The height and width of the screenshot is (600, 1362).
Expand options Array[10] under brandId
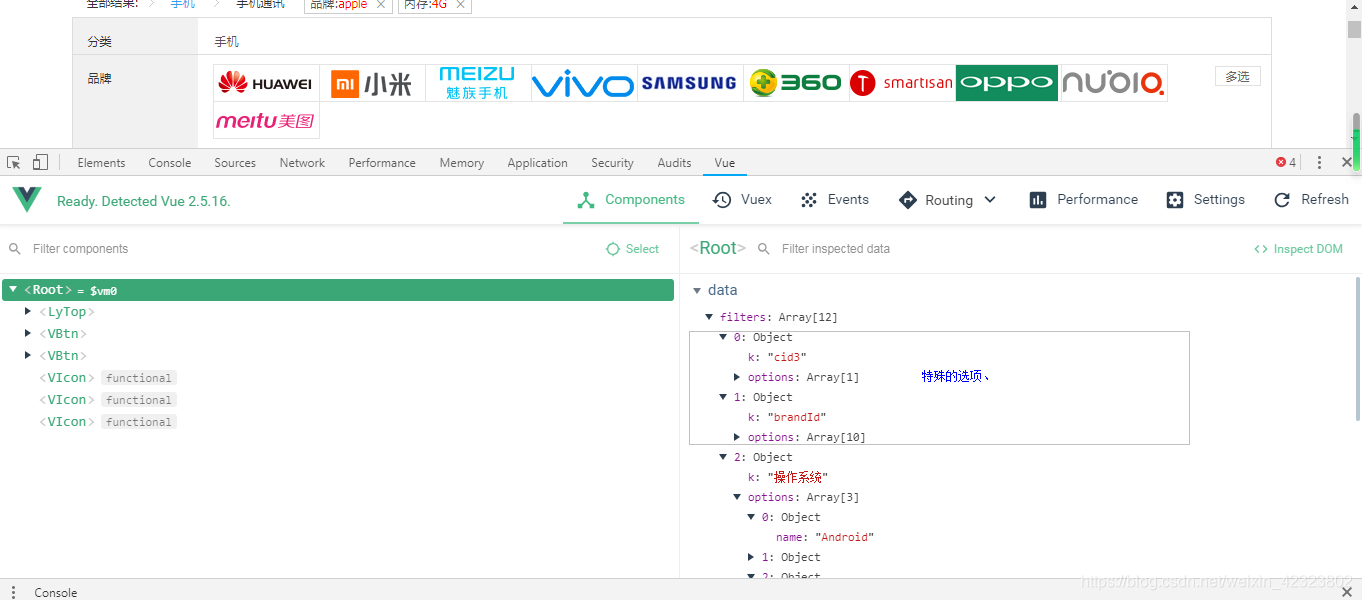click(737, 437)
